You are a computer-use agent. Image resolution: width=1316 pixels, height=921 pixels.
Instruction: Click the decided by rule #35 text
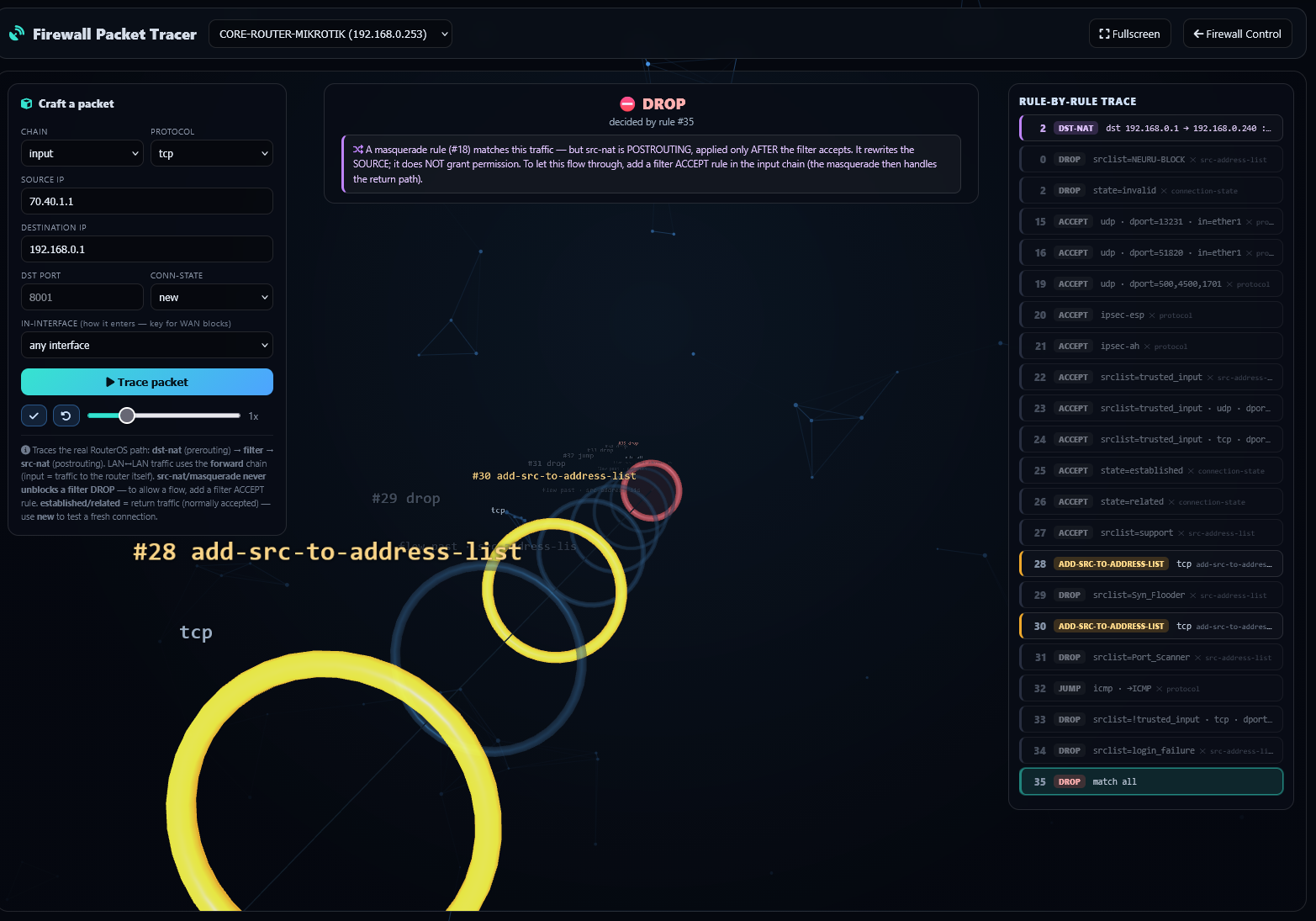652,122
